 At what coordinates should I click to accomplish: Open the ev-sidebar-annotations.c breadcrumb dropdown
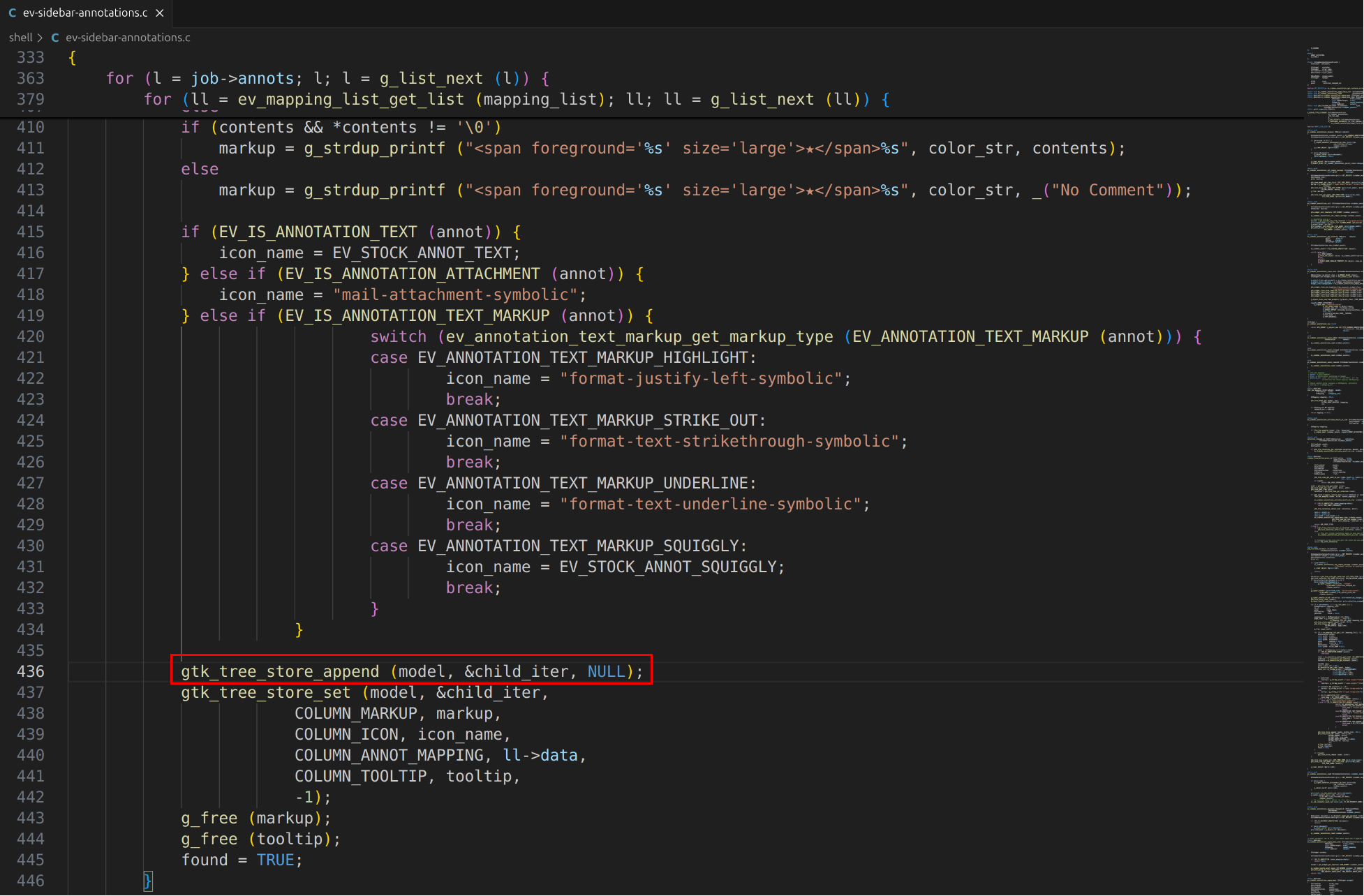pyautogui.click(x=128, y=38)
